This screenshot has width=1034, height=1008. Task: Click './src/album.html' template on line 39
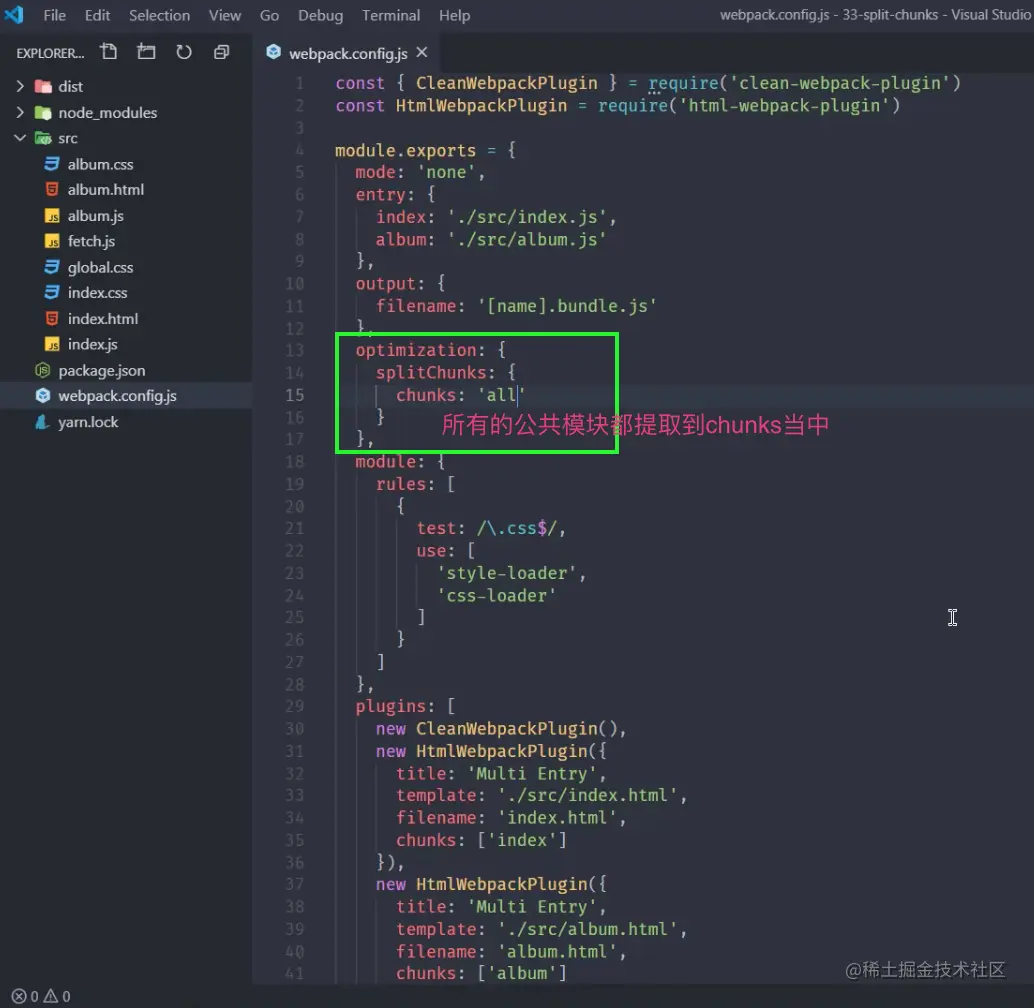[x=588, y=929]
